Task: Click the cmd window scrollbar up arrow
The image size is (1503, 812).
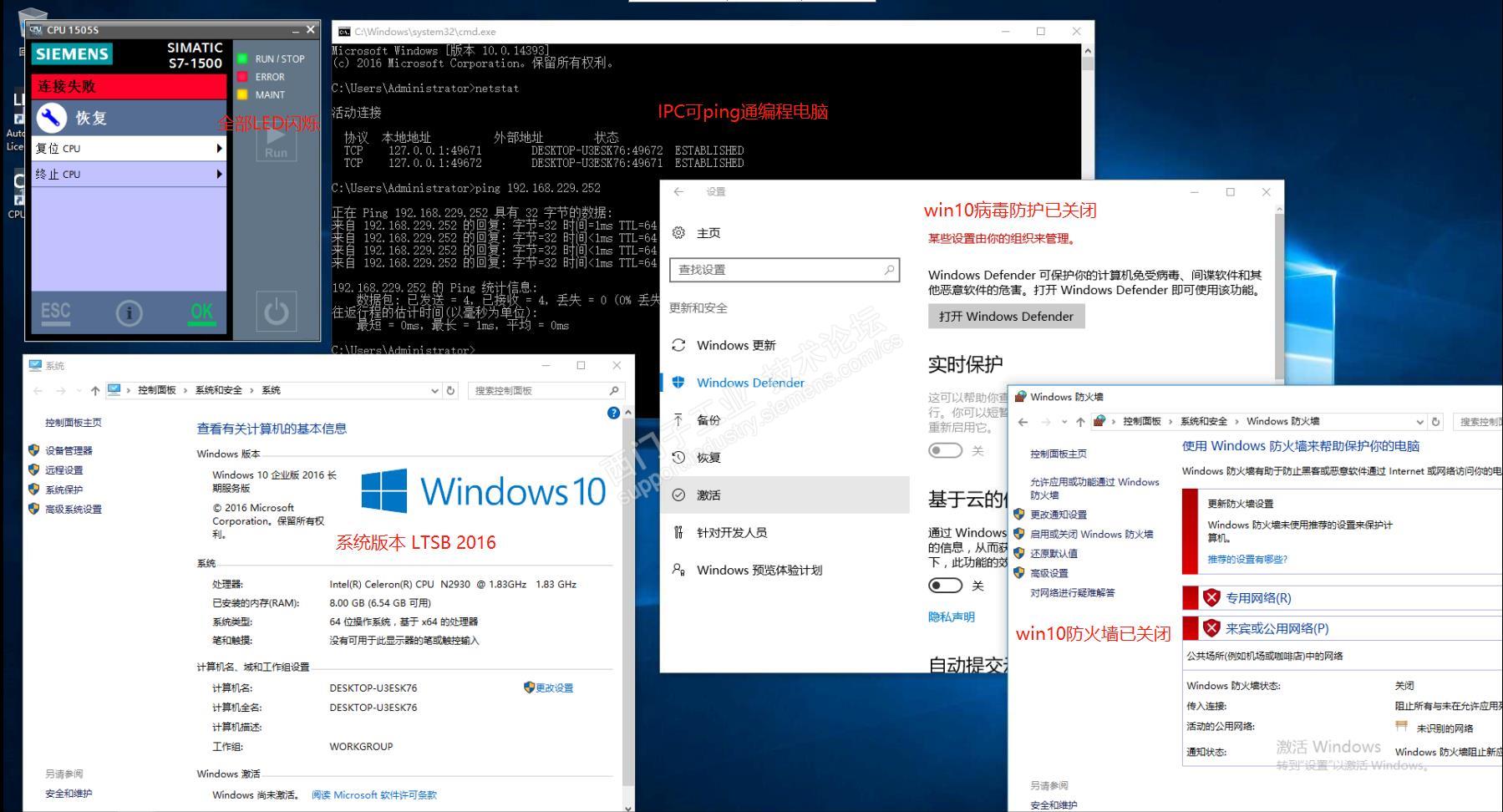Action: (1087, 51)
